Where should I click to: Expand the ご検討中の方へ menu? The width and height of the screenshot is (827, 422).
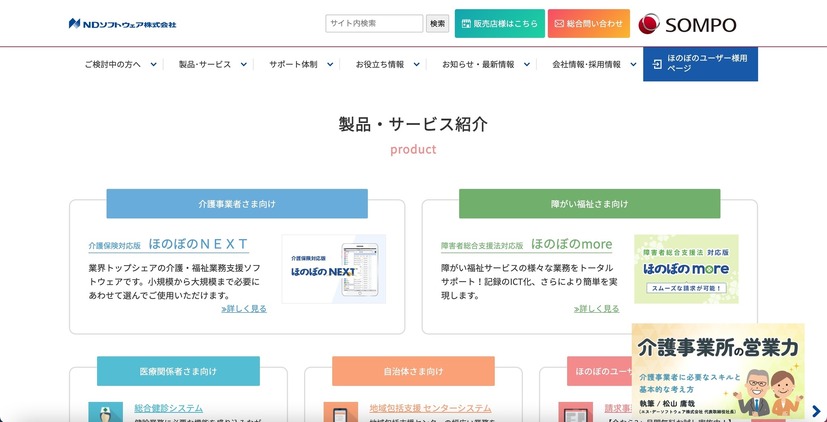click(120, 64)
